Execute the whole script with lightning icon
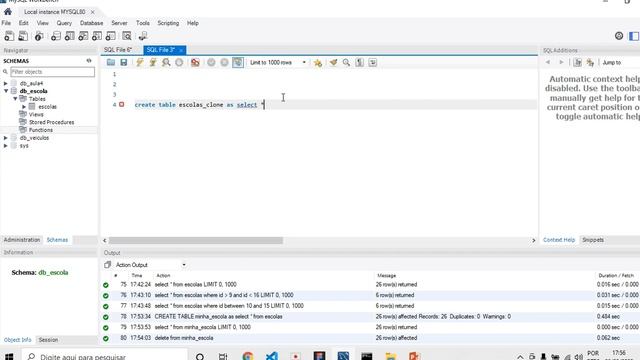The width and height of the screenshot is (640, 360). 140,62
